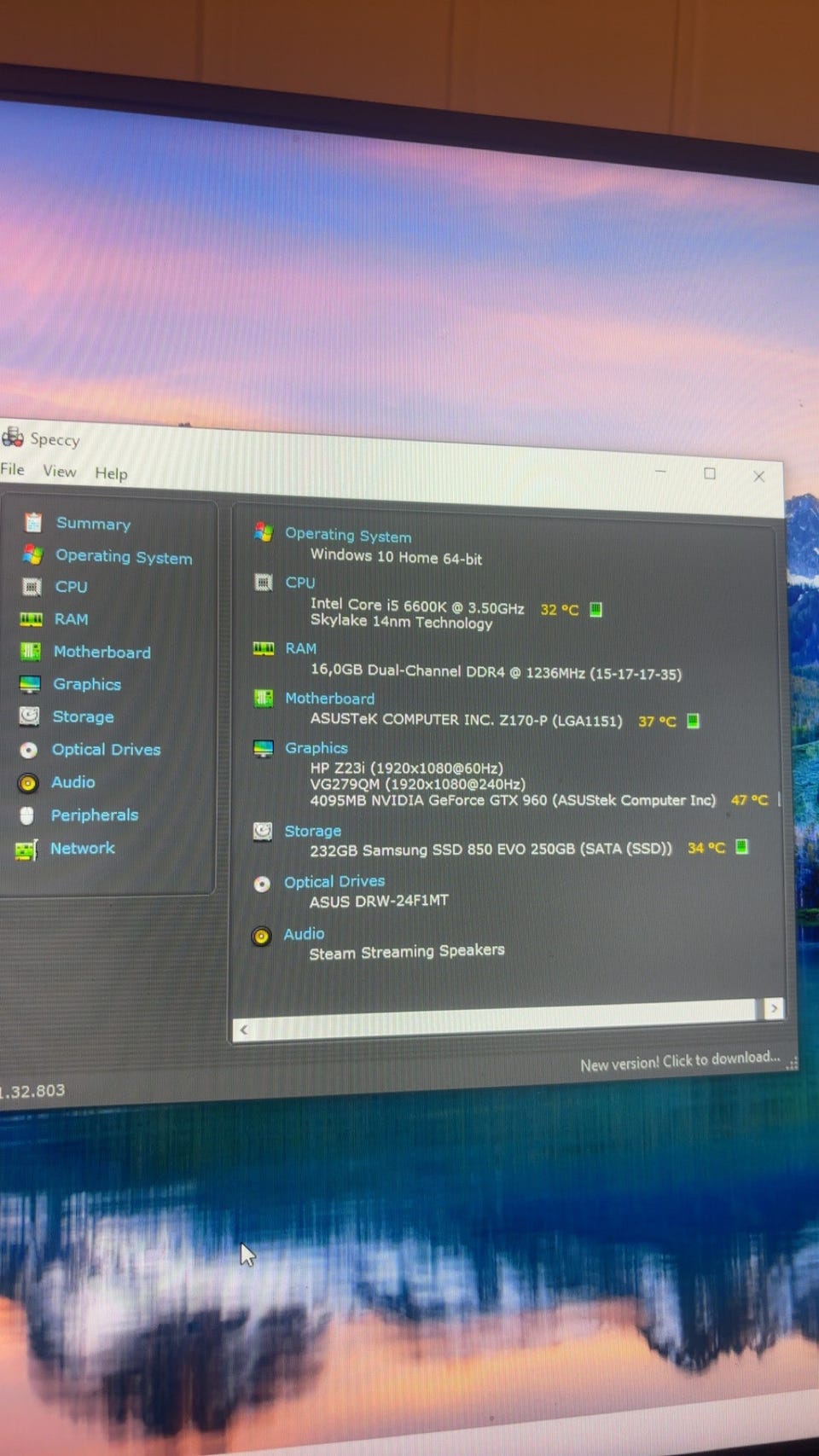The height and width of the screenshot is (1456, 819).
Task: Click 'ASUS DRW-24F1MT' text
Action: click(x=379, y=901)
